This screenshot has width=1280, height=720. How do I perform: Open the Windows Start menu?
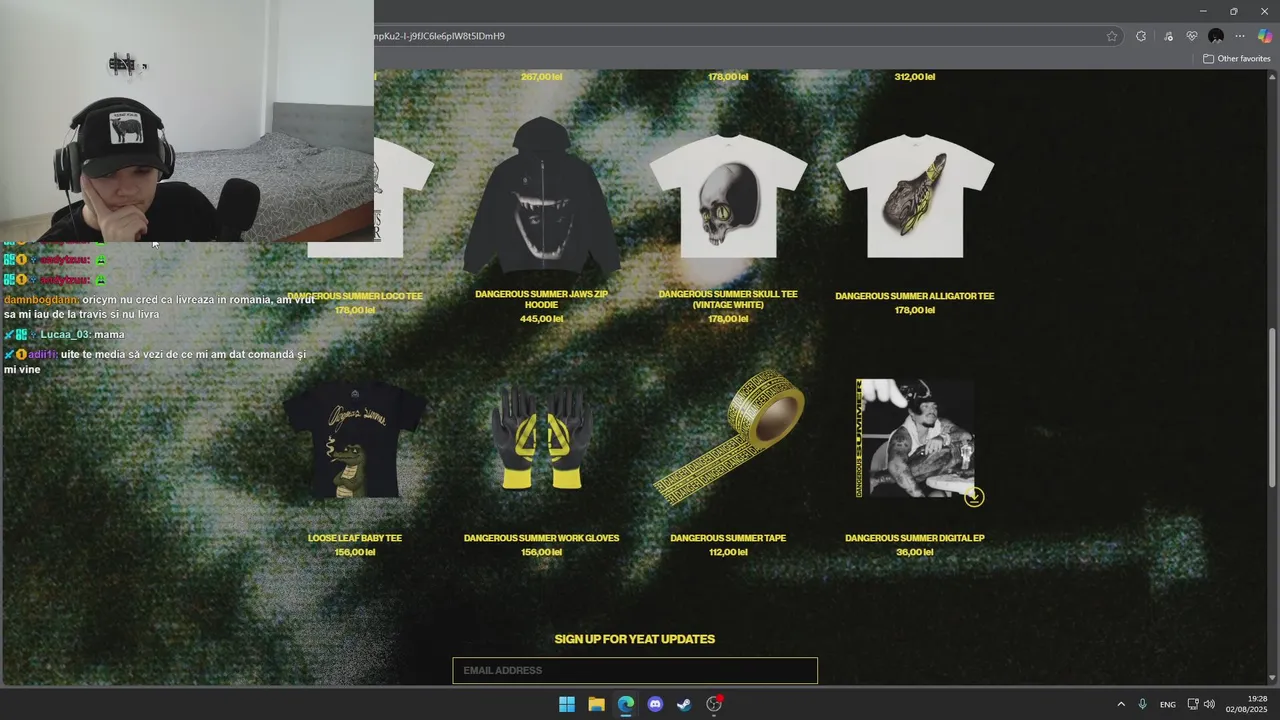[567, 704]
